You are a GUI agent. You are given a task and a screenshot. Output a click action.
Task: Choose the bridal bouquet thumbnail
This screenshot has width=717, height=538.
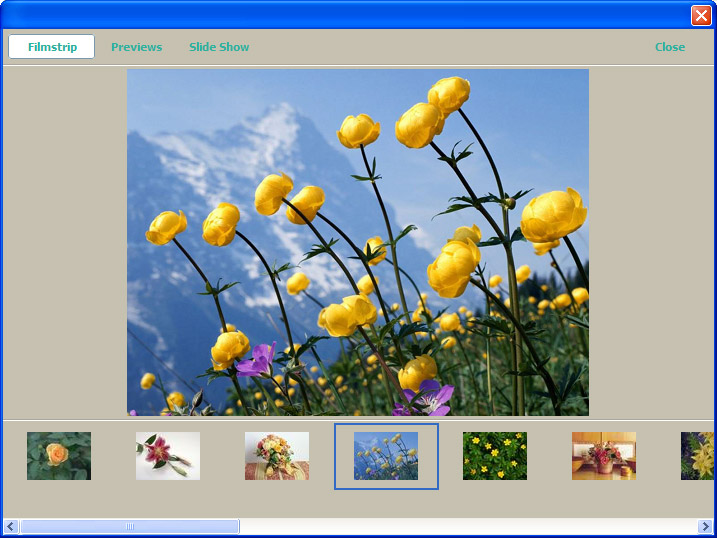pyautogui.click(x=277, y=456)
